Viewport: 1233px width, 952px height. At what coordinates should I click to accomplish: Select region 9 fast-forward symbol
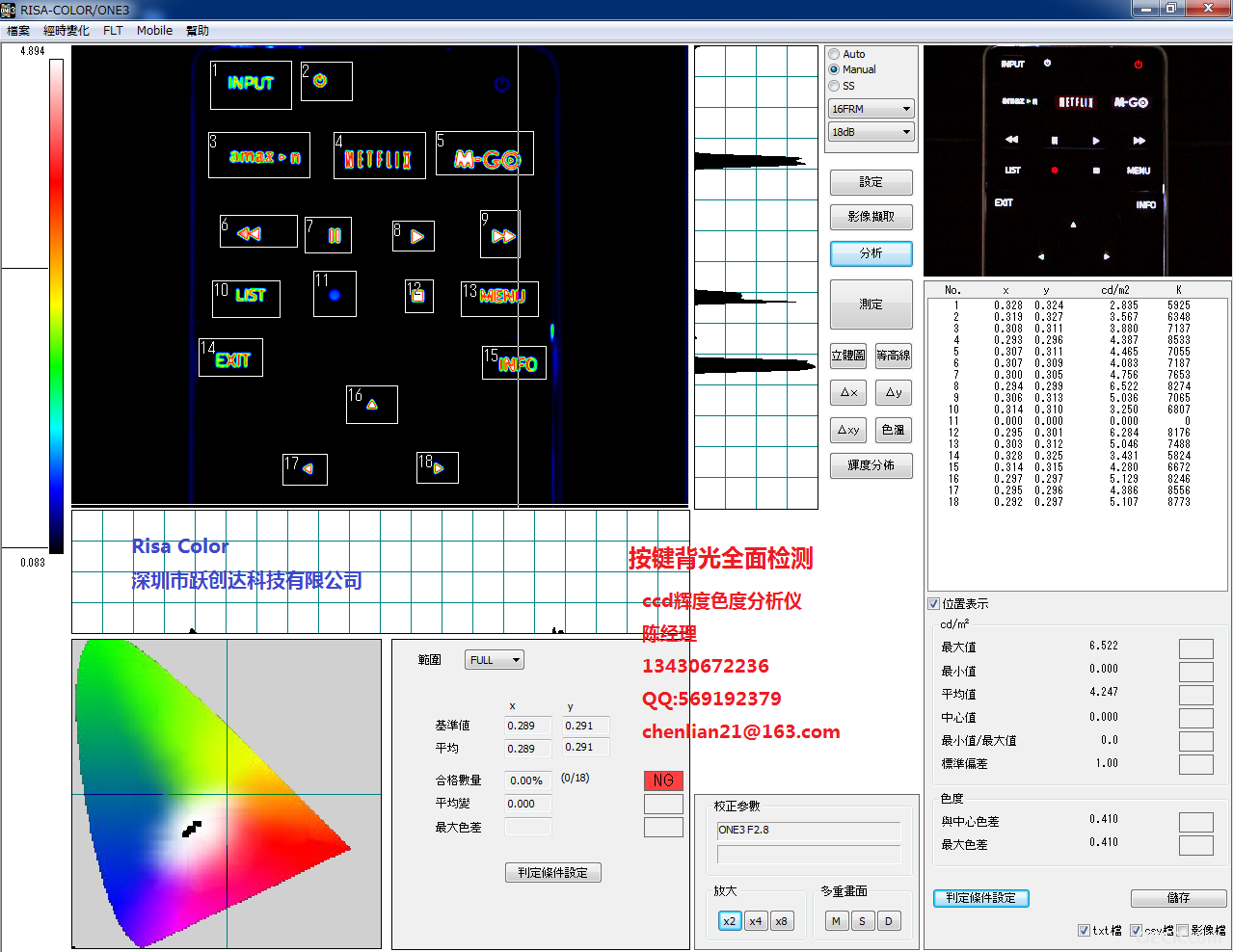pyautogui.click(x=500, y=234)
